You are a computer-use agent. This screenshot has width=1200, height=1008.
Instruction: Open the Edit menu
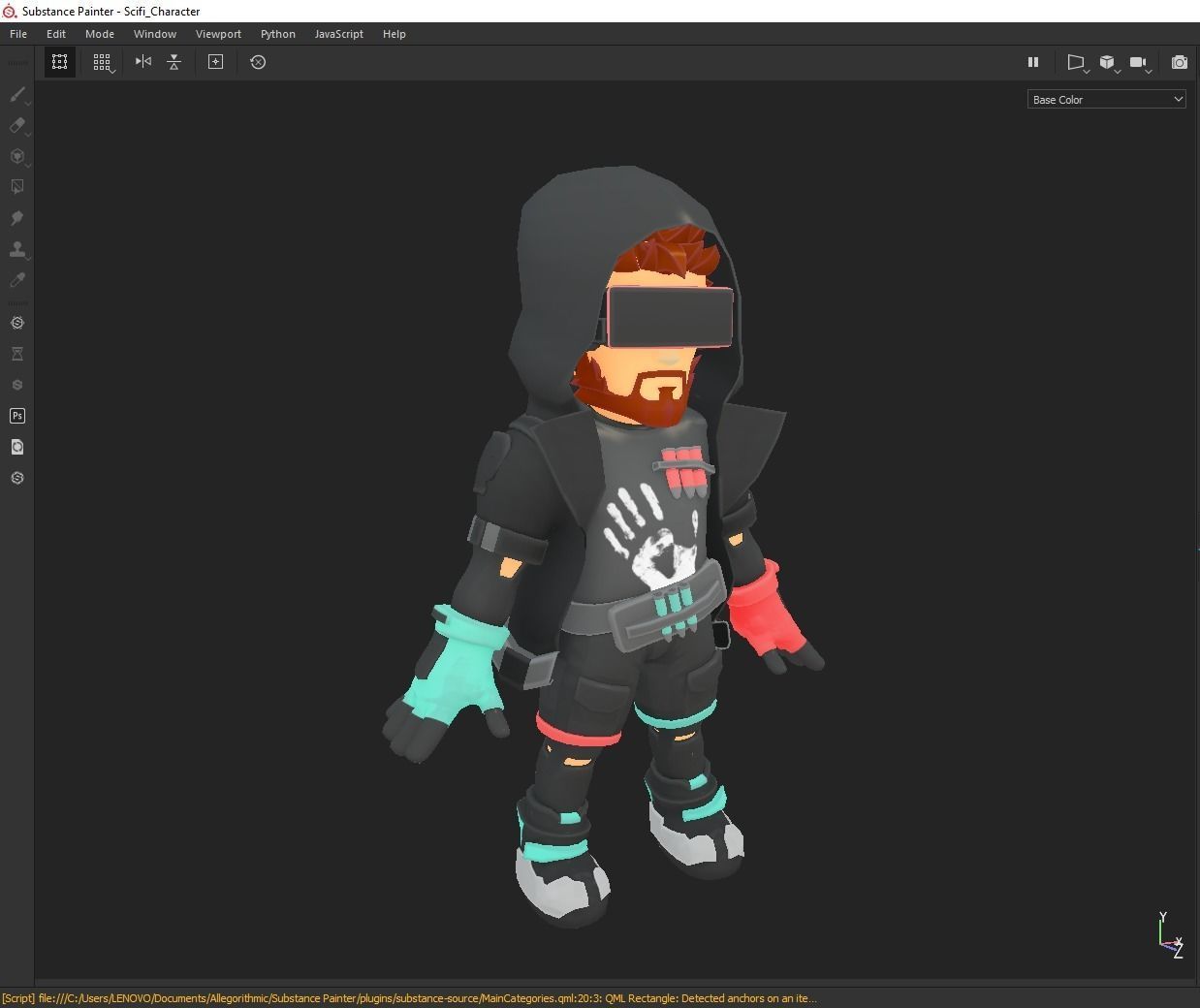click(56, 34)
